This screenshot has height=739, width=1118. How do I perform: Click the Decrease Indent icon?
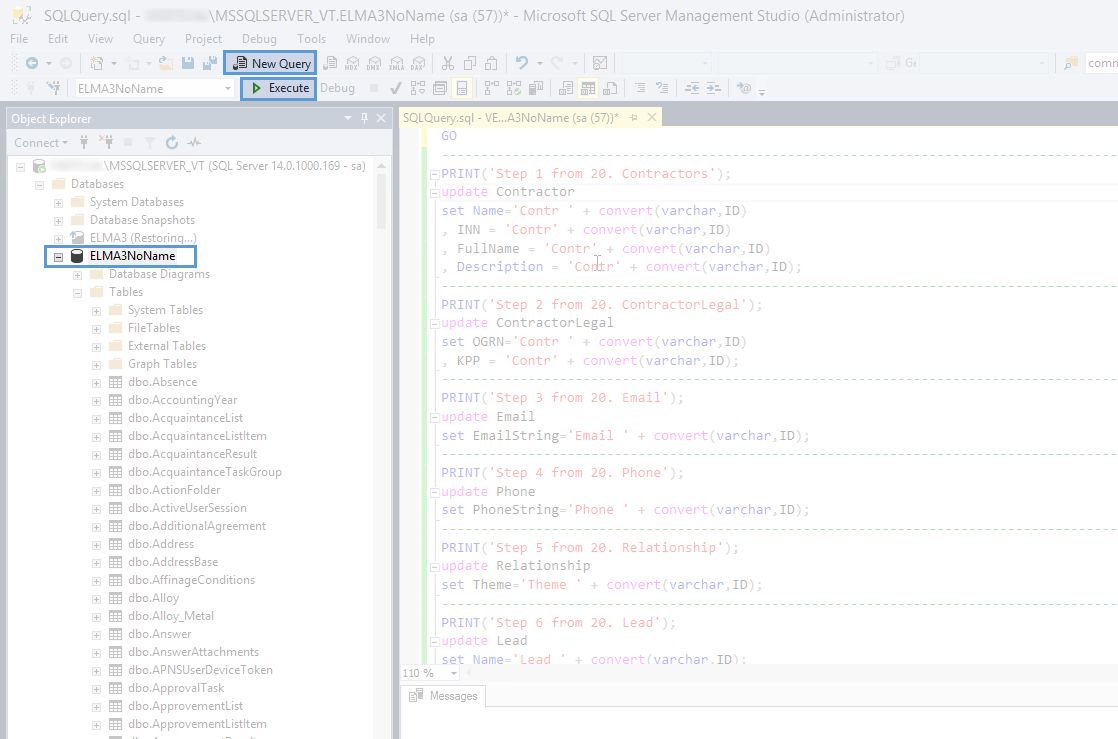click(692, 88)
